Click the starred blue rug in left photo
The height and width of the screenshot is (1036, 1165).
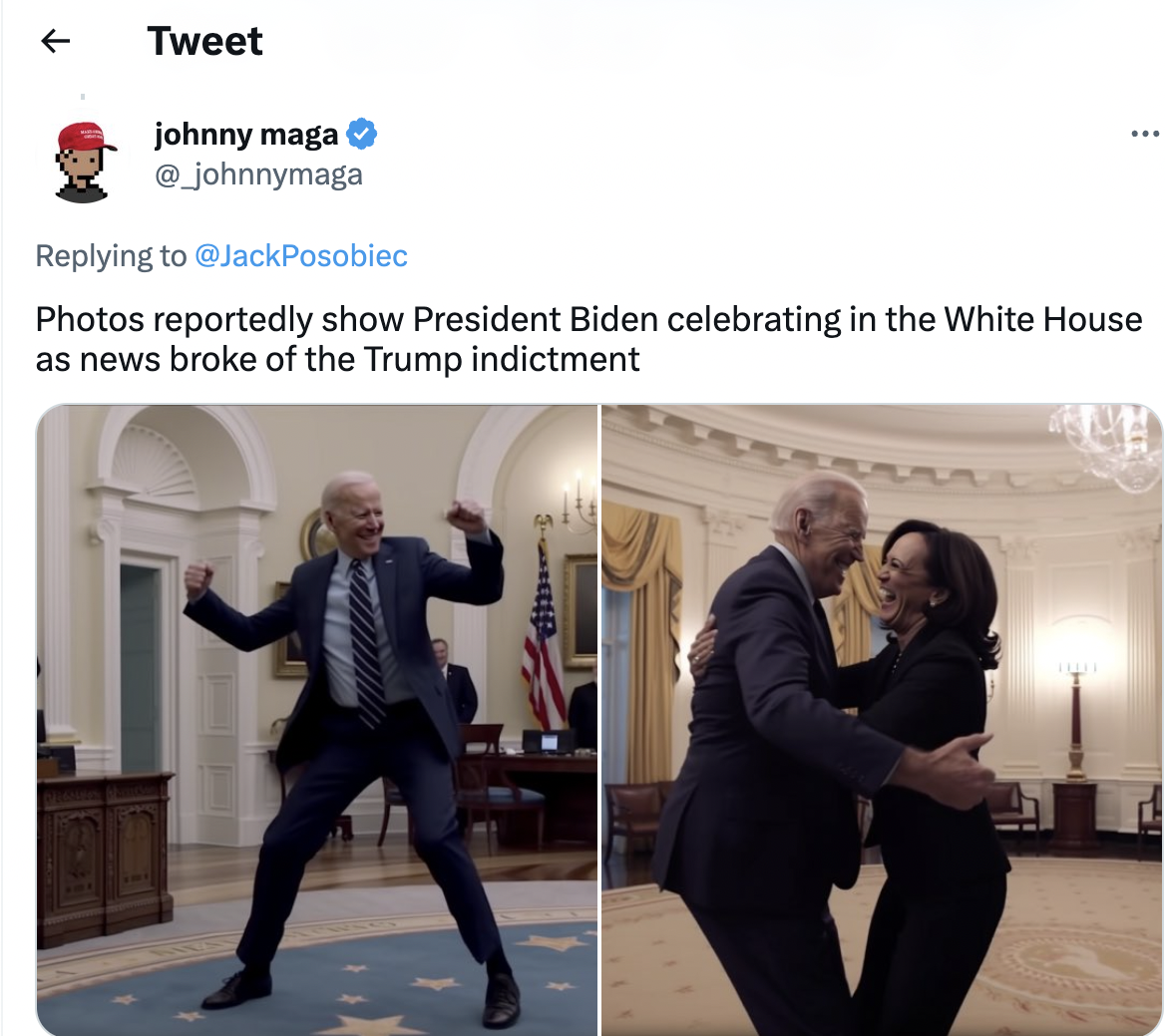319,973
